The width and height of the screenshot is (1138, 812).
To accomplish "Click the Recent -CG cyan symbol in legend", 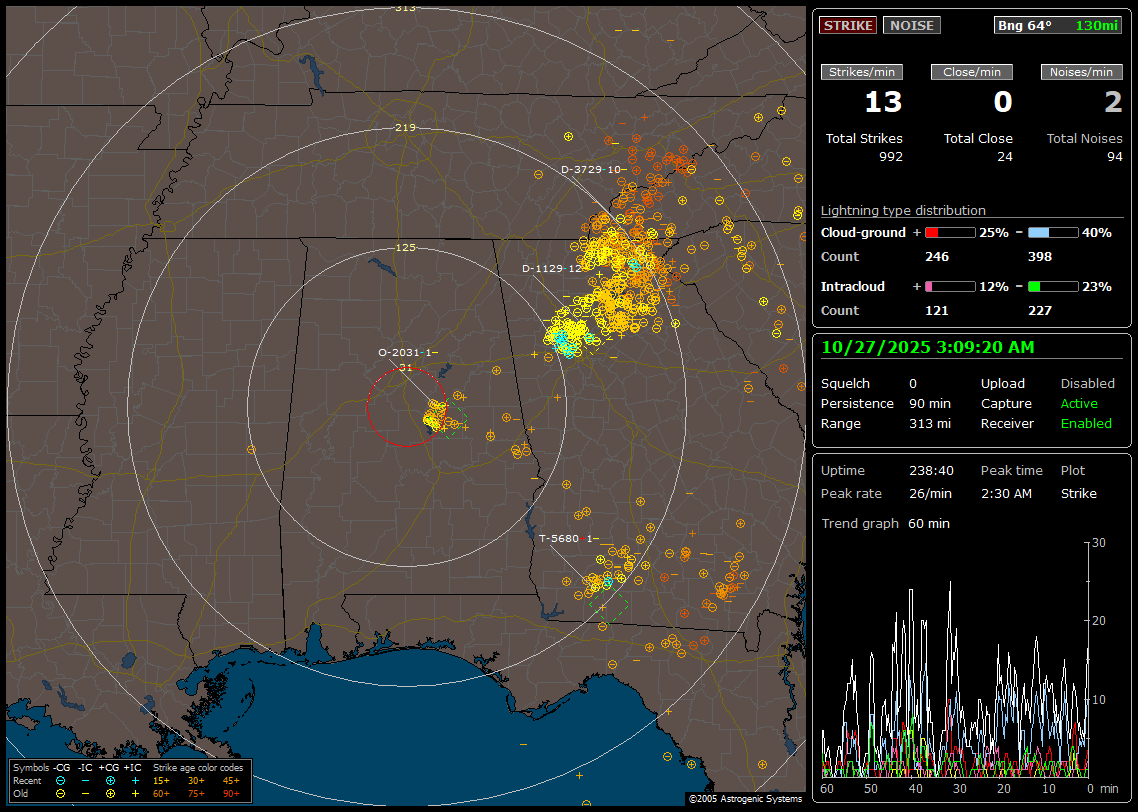I will [x=61, y=780].
